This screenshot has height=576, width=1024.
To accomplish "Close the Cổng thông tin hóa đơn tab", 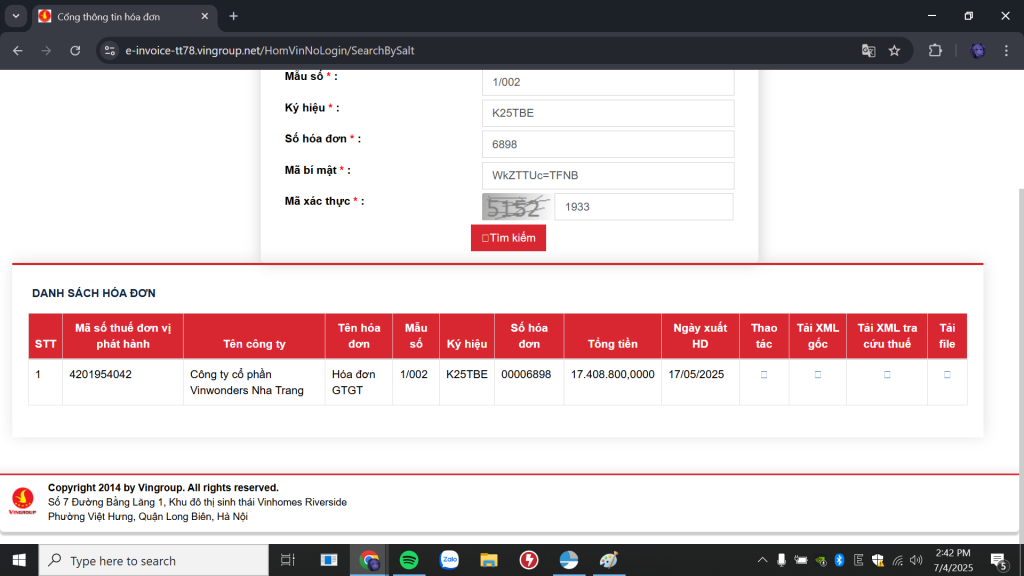I will point(204,16).
